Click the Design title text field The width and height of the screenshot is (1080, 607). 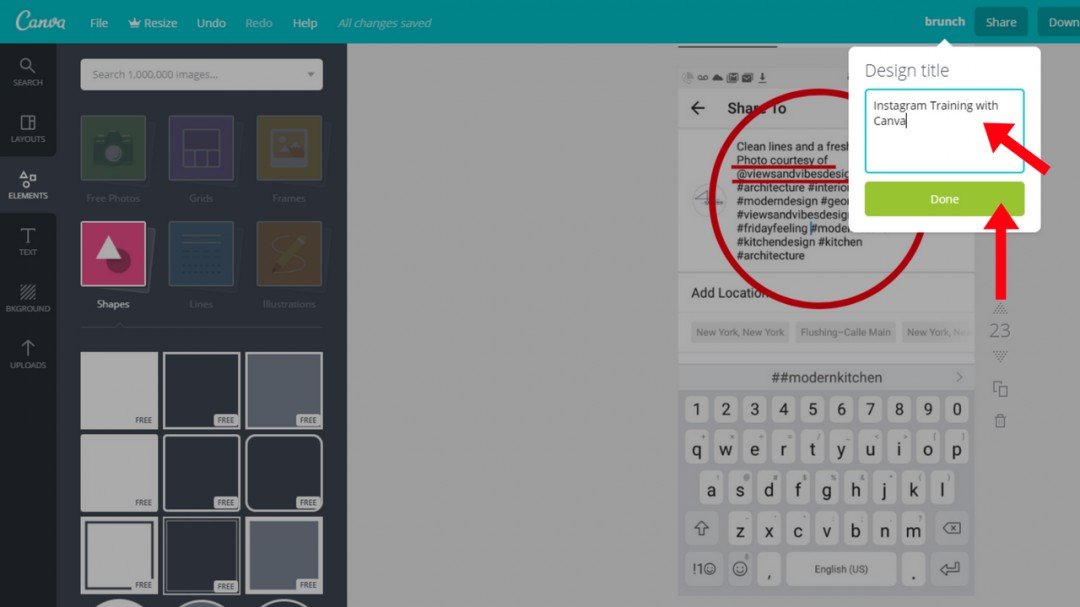(x=944, y=131)
